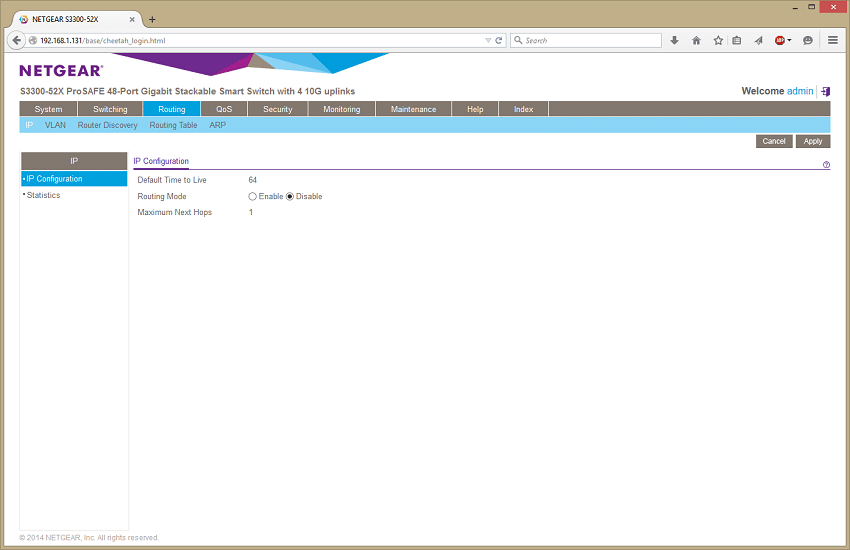Open the System tab
This screenshot has height=550, width=850.
(x=48, y=109)
